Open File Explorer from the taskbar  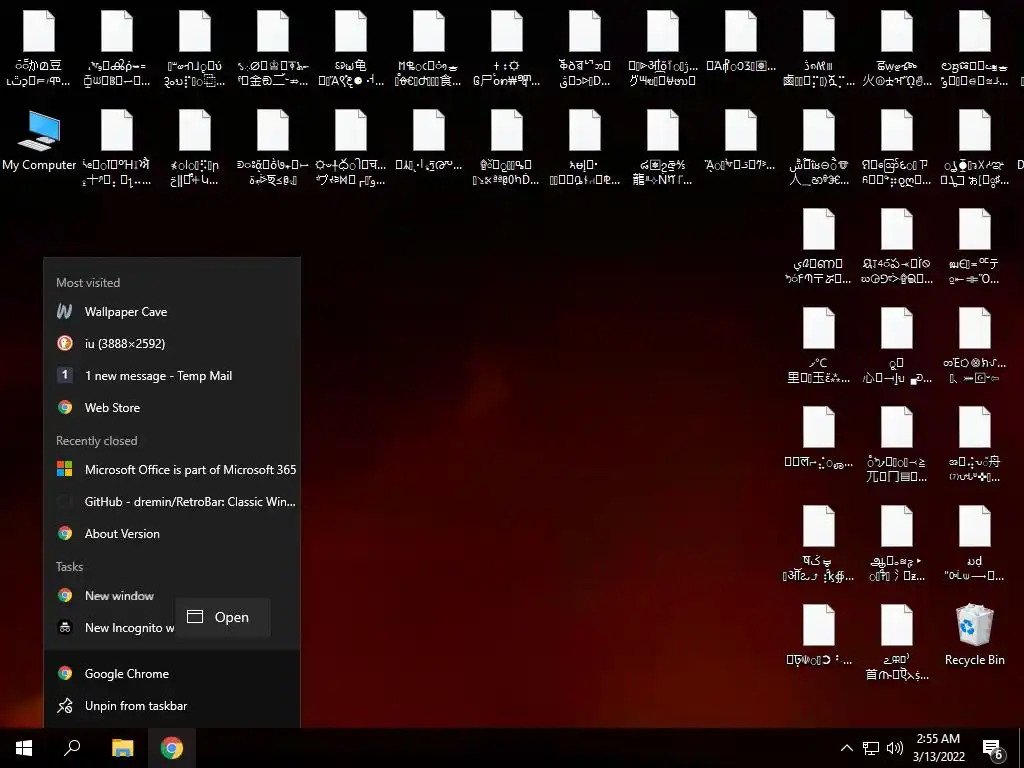point(122,748)
